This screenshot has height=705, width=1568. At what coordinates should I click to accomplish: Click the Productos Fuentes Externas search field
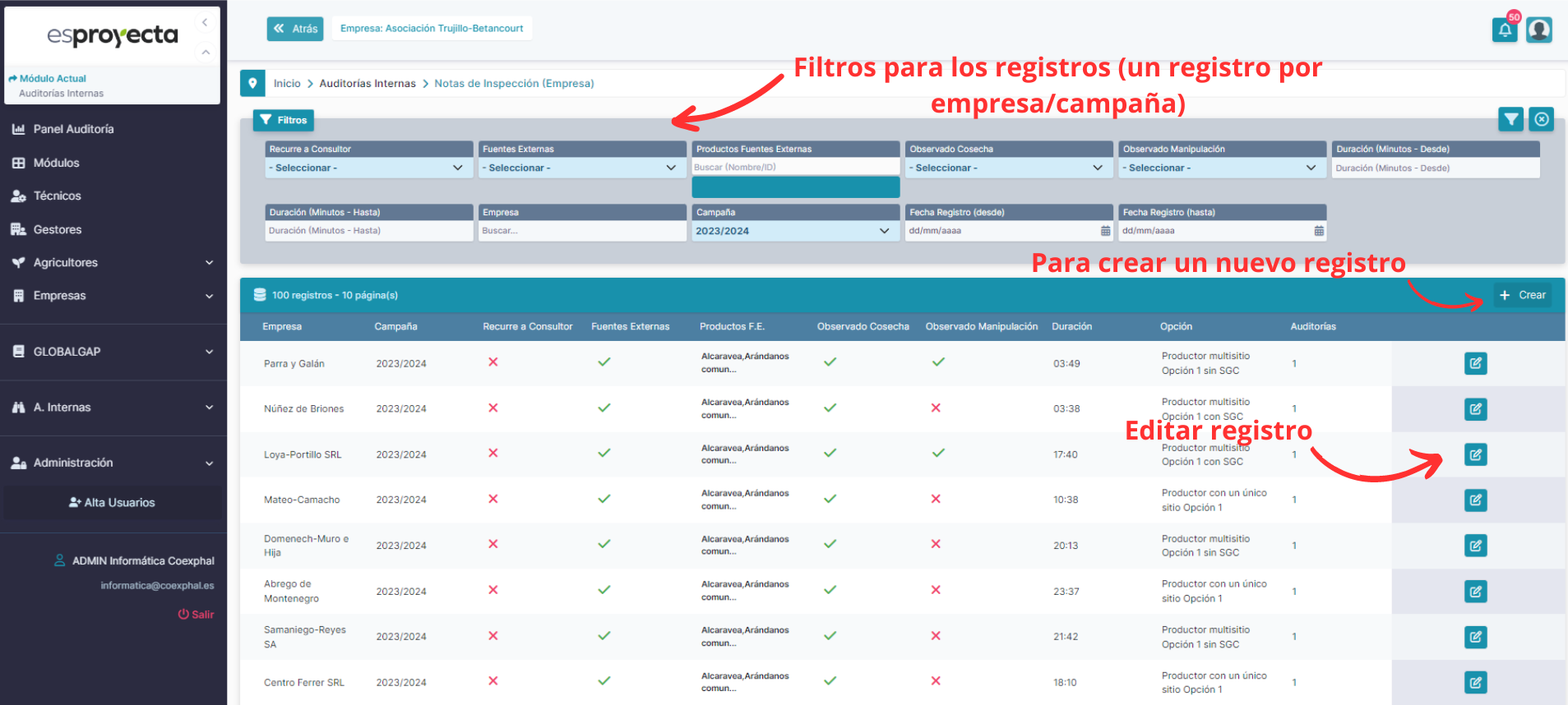pyautogui.click(x=795, y=167)
